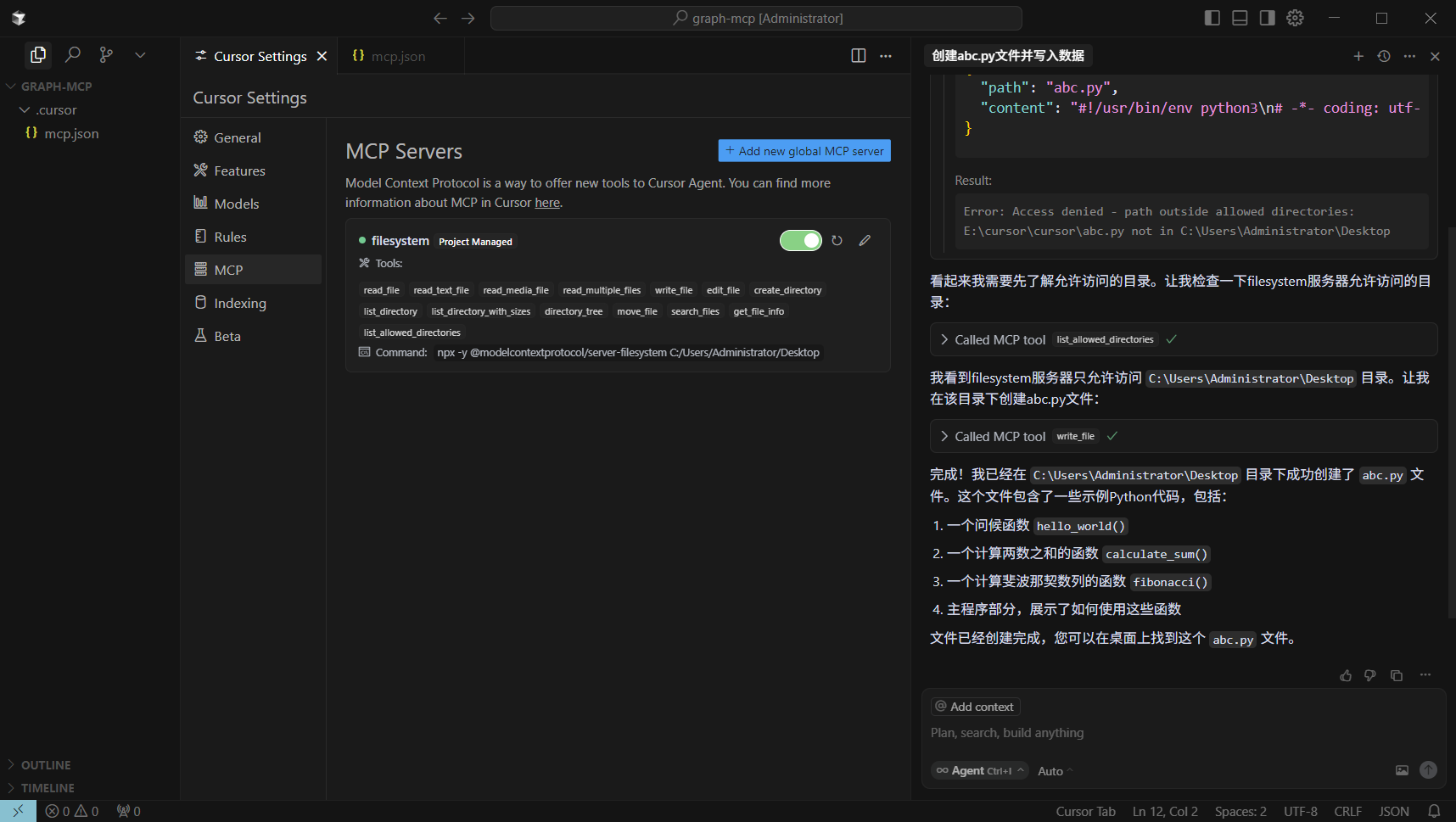Select the Cursor Settings tab

pos(259,56)
